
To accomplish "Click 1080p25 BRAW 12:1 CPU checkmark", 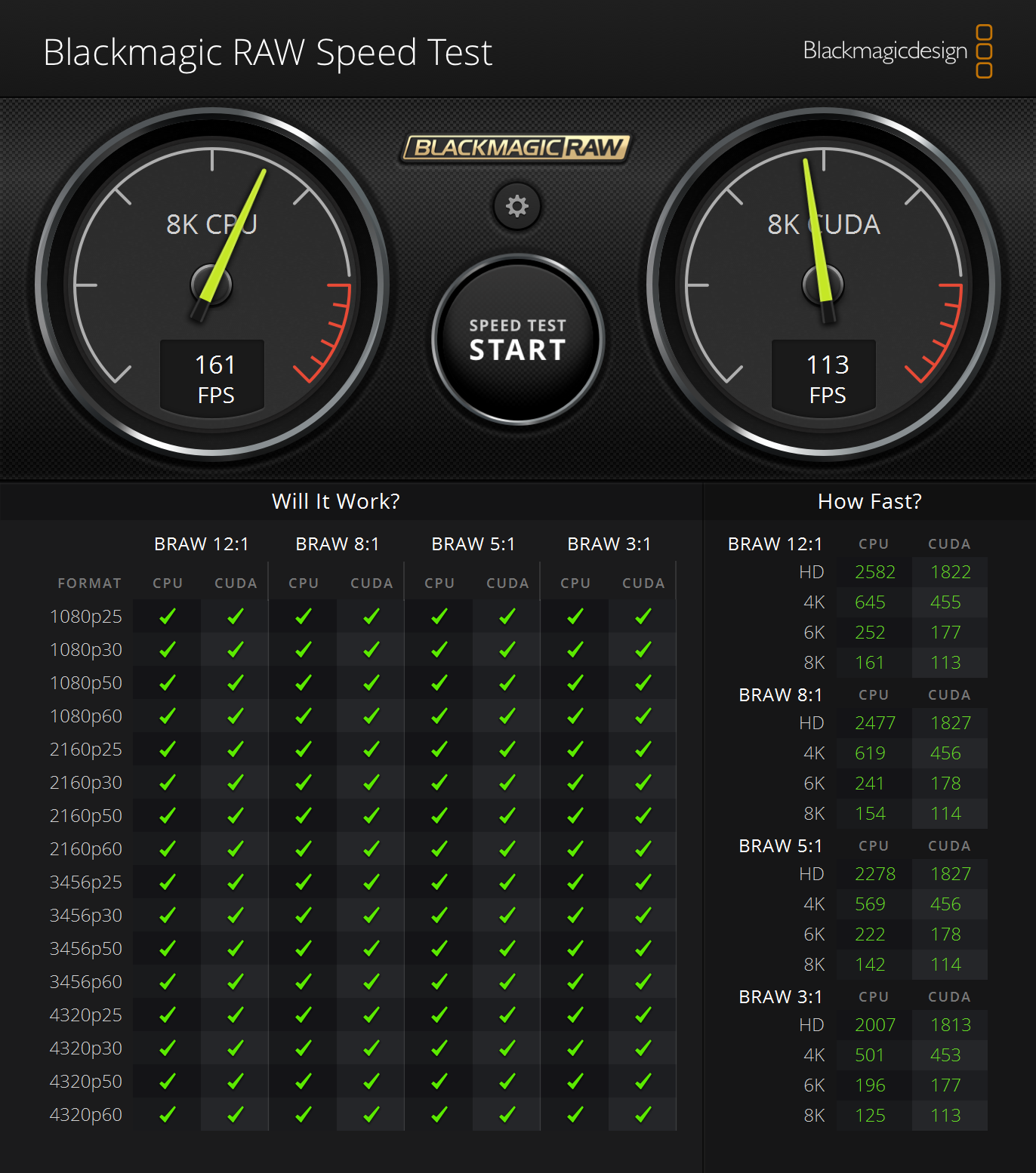I will pos(168,617).
